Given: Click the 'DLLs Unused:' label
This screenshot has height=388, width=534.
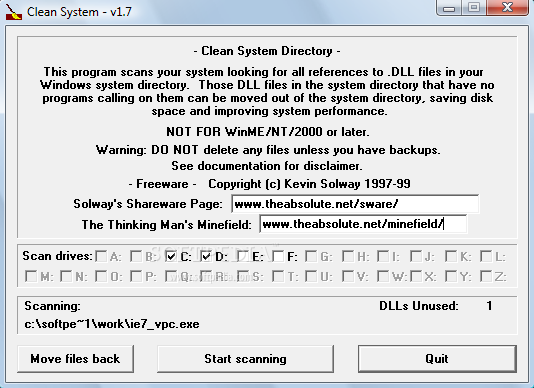Looking at the screenshot, I should click(x=419, y=306).
